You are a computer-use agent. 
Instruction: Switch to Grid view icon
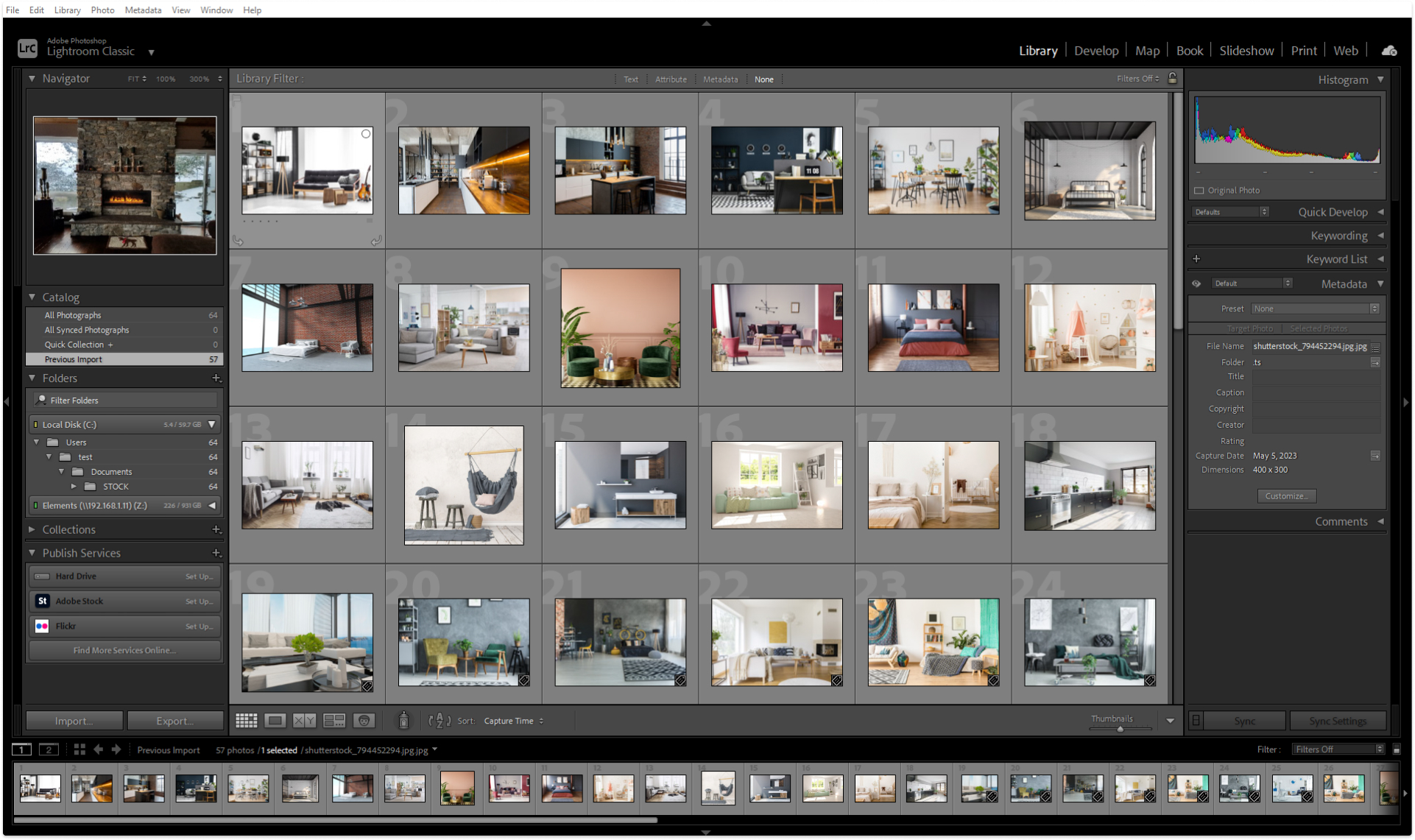[x=246, y=720]
